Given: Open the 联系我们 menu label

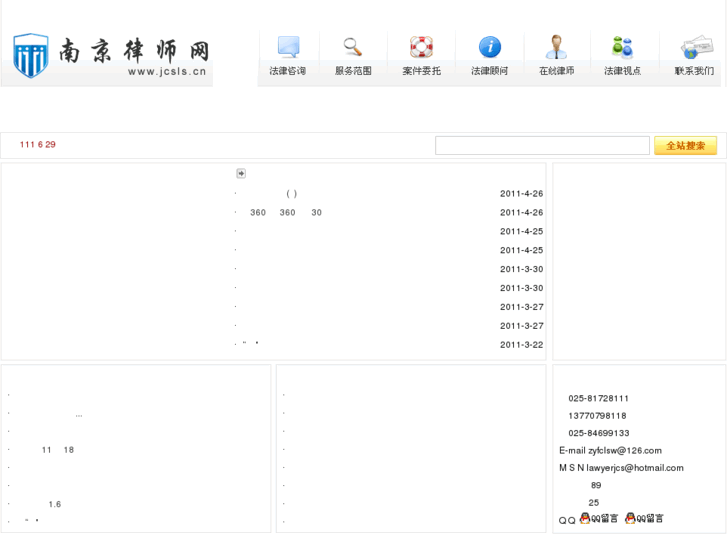Looking at the screenshot, I should (694, 71).
